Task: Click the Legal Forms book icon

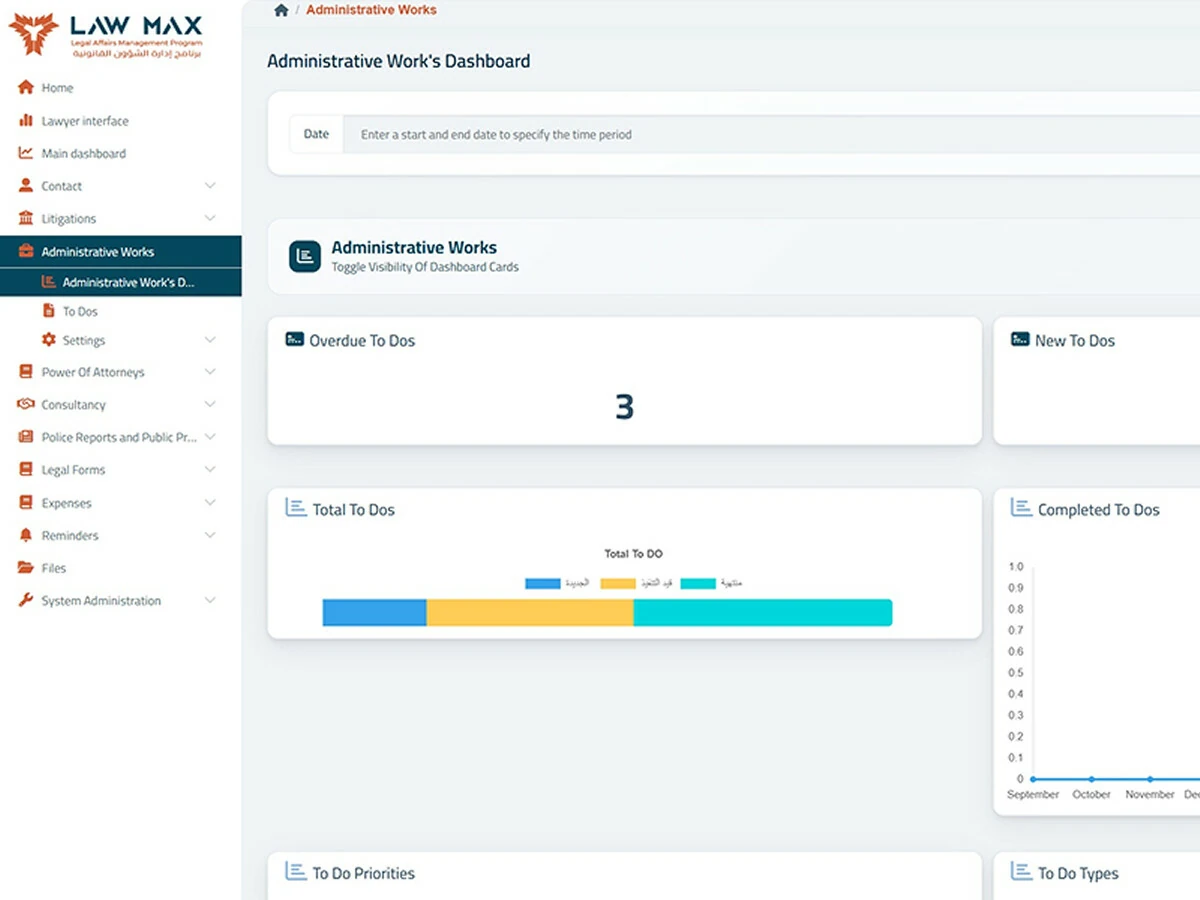Action: 26,469
